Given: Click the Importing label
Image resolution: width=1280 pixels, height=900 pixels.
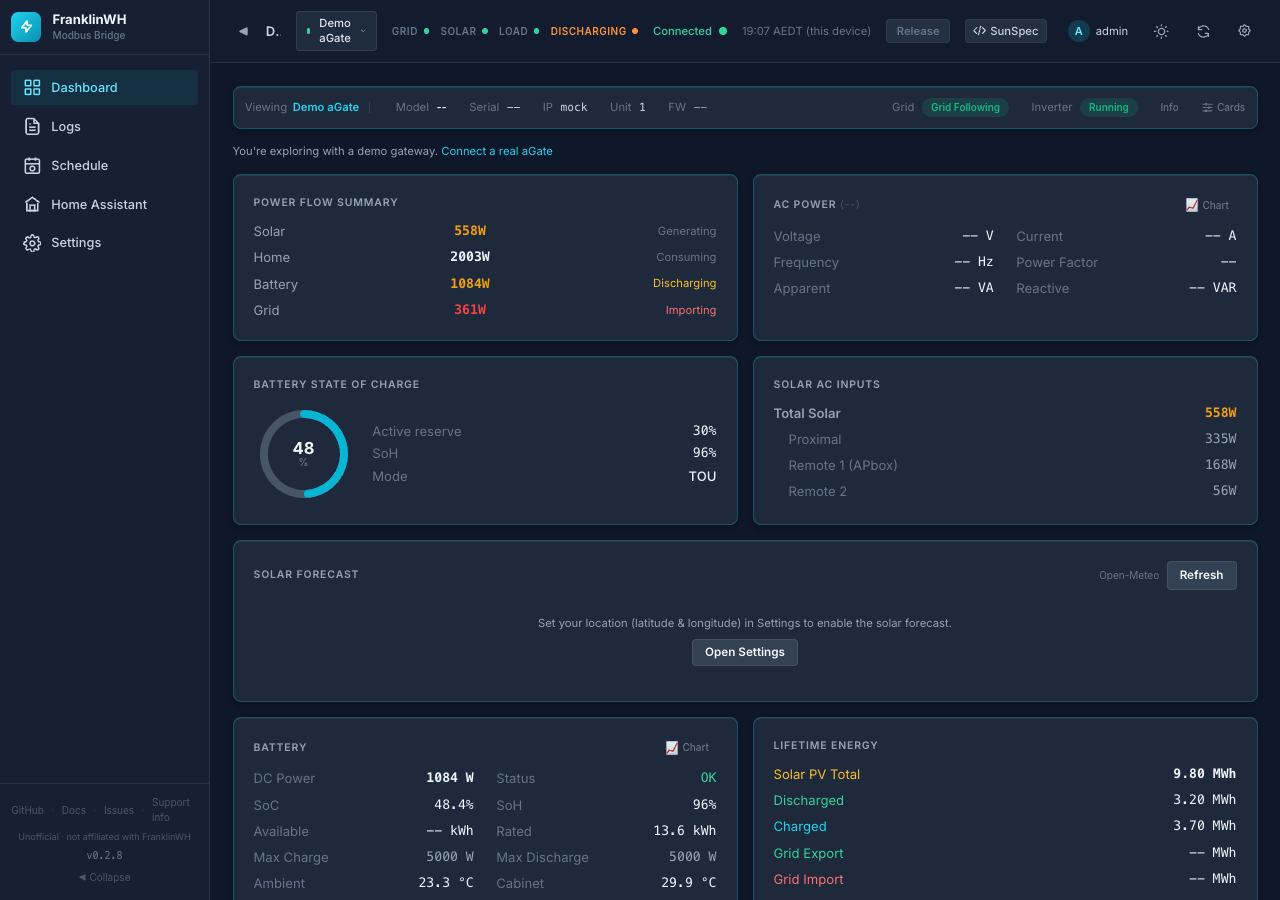Looking at the screenshot, I should [x=691, y=310].
